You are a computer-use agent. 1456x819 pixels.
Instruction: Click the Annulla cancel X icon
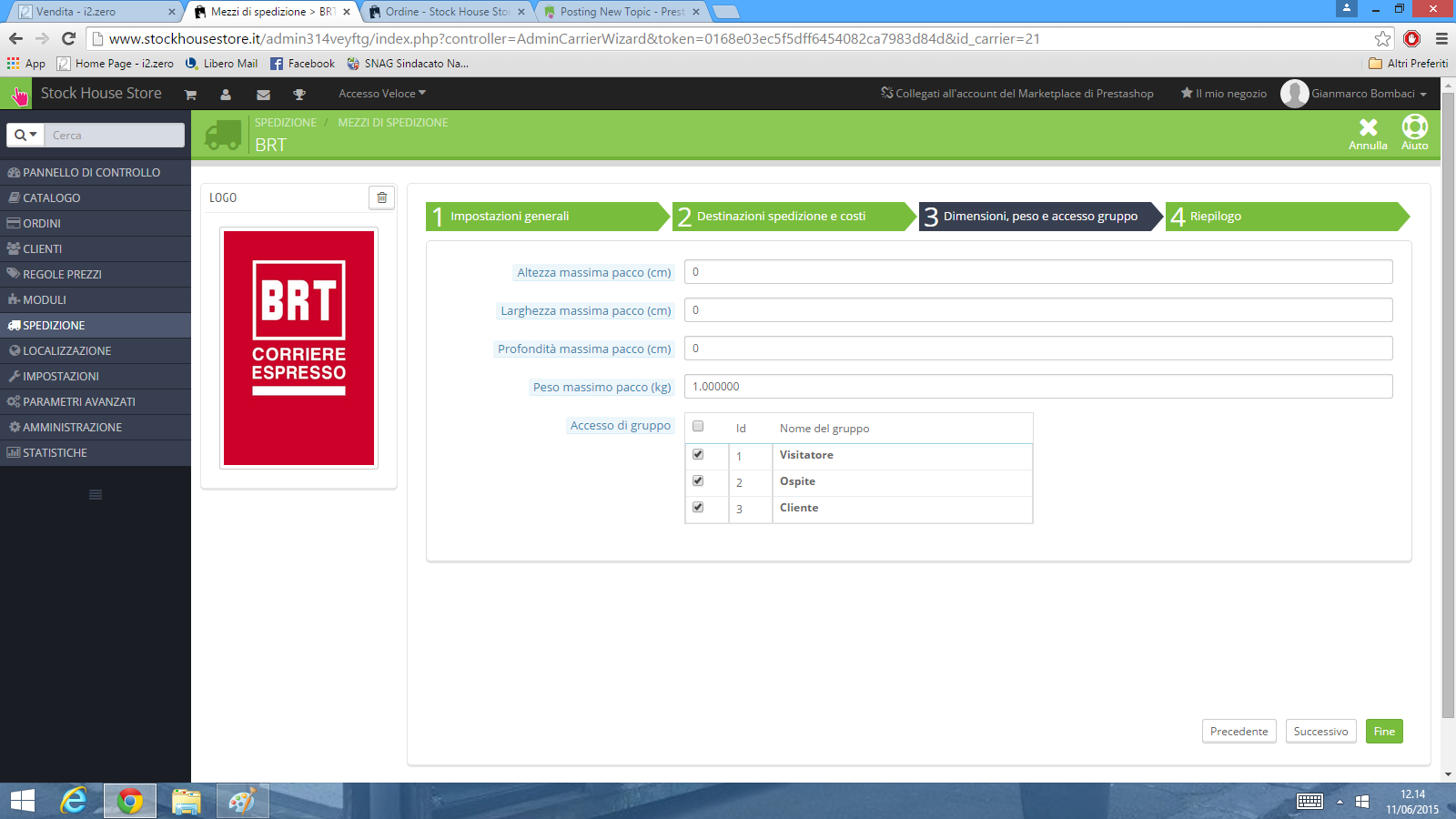(x=1368, y=133)
